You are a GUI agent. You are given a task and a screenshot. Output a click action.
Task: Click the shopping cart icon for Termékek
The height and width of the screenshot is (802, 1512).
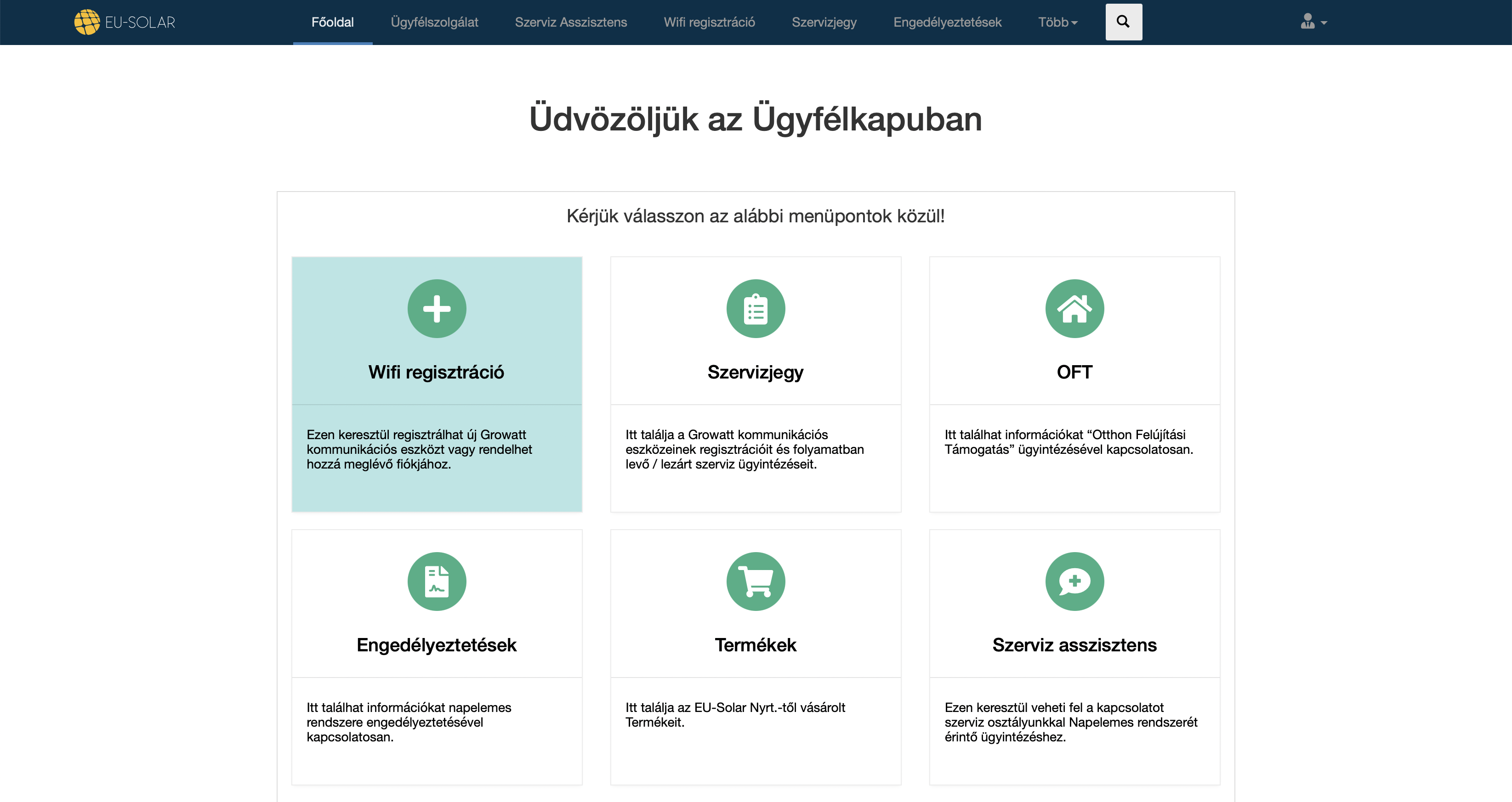756,582
